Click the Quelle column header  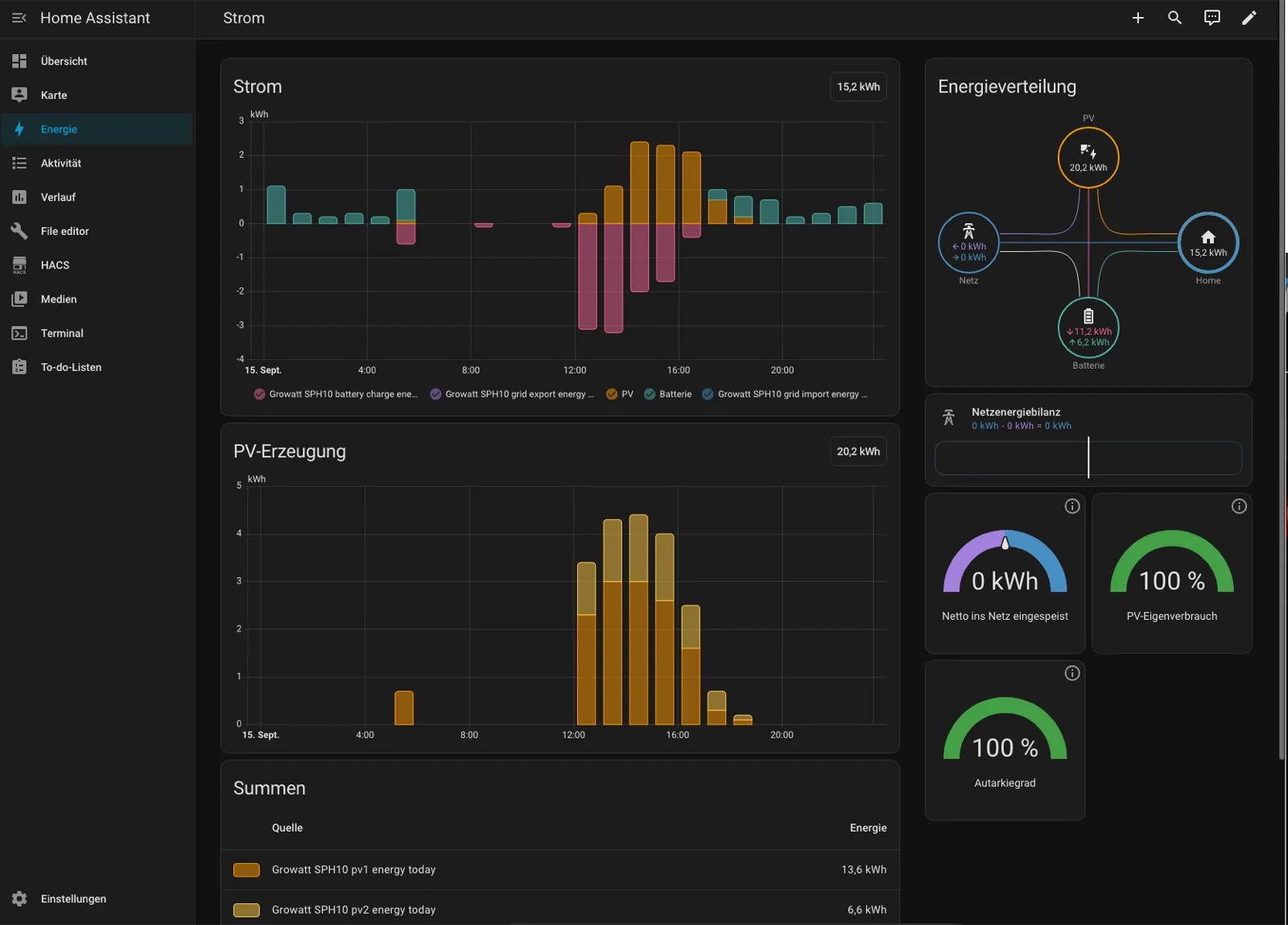[x=287, y=828]
